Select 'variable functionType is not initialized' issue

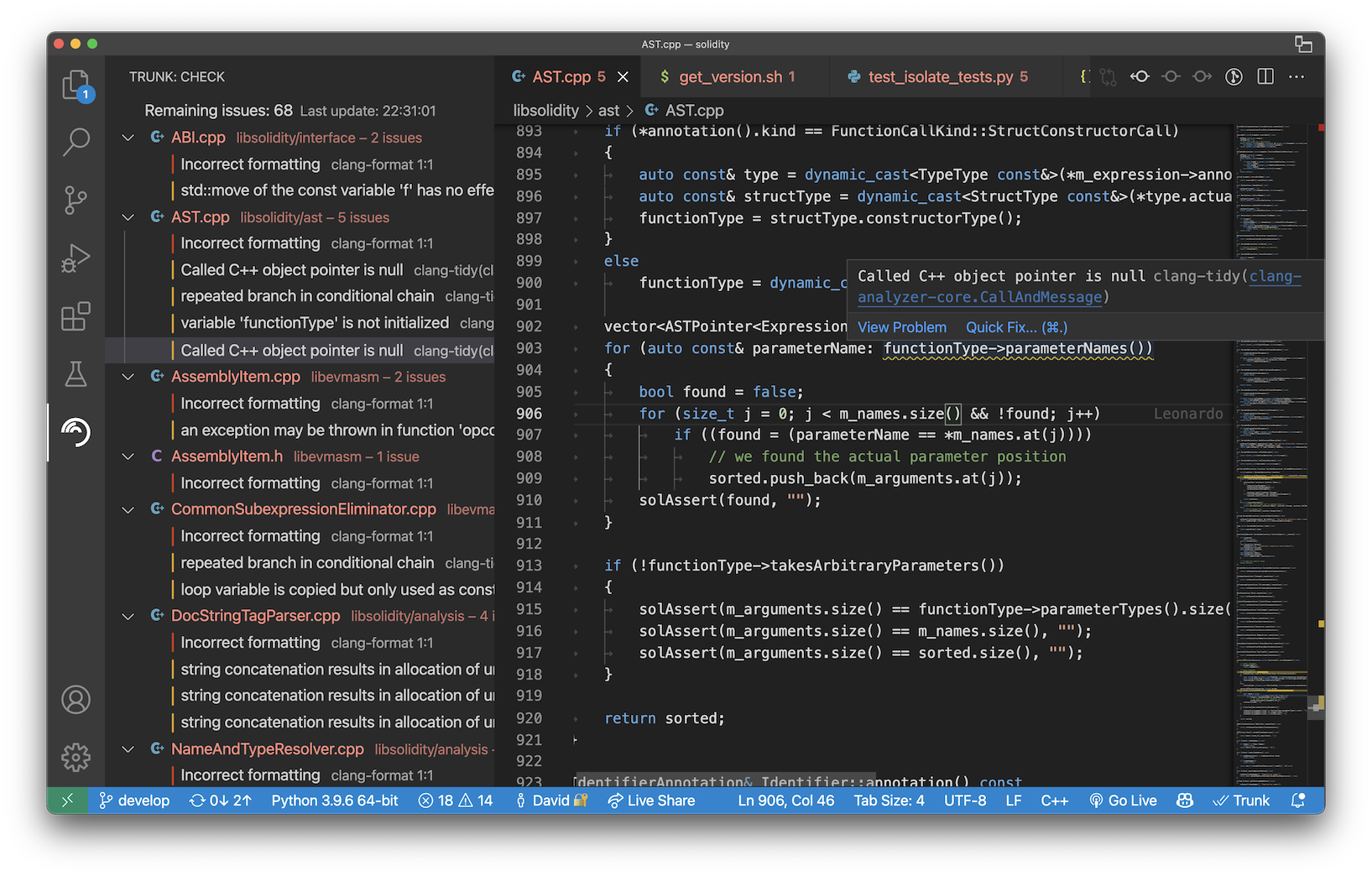[315, 323]
